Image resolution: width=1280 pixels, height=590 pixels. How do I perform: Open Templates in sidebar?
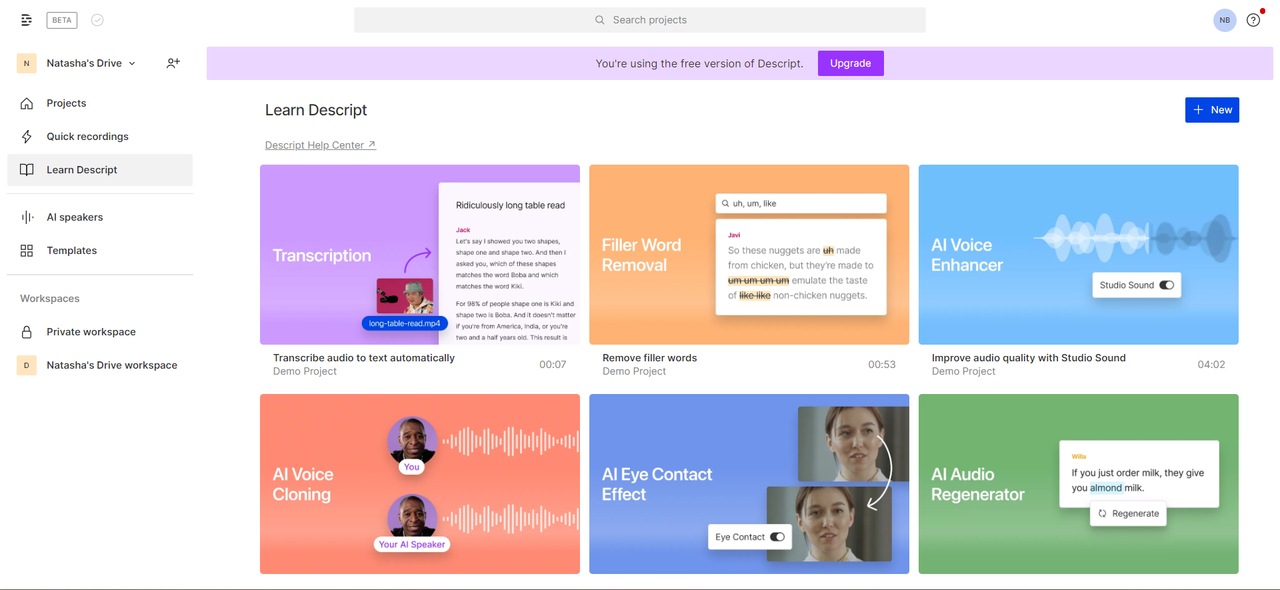point(100,251)
